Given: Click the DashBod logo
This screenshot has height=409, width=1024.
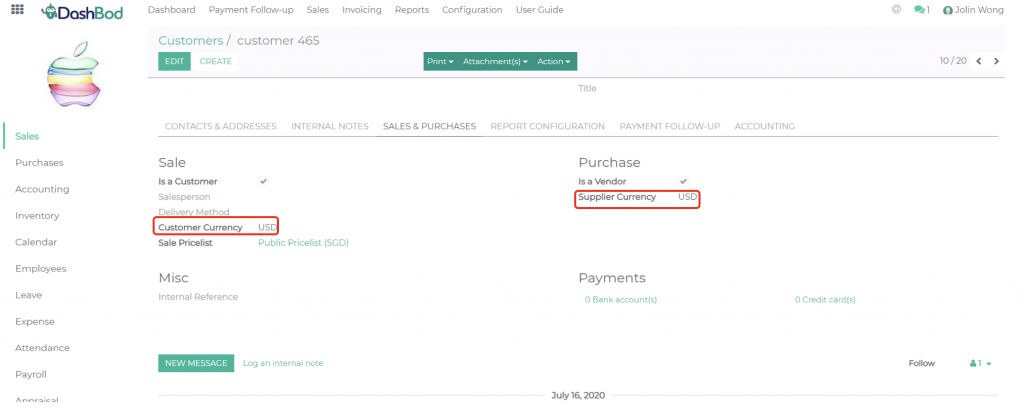Looking at the screenshot, I should point(82,11).
